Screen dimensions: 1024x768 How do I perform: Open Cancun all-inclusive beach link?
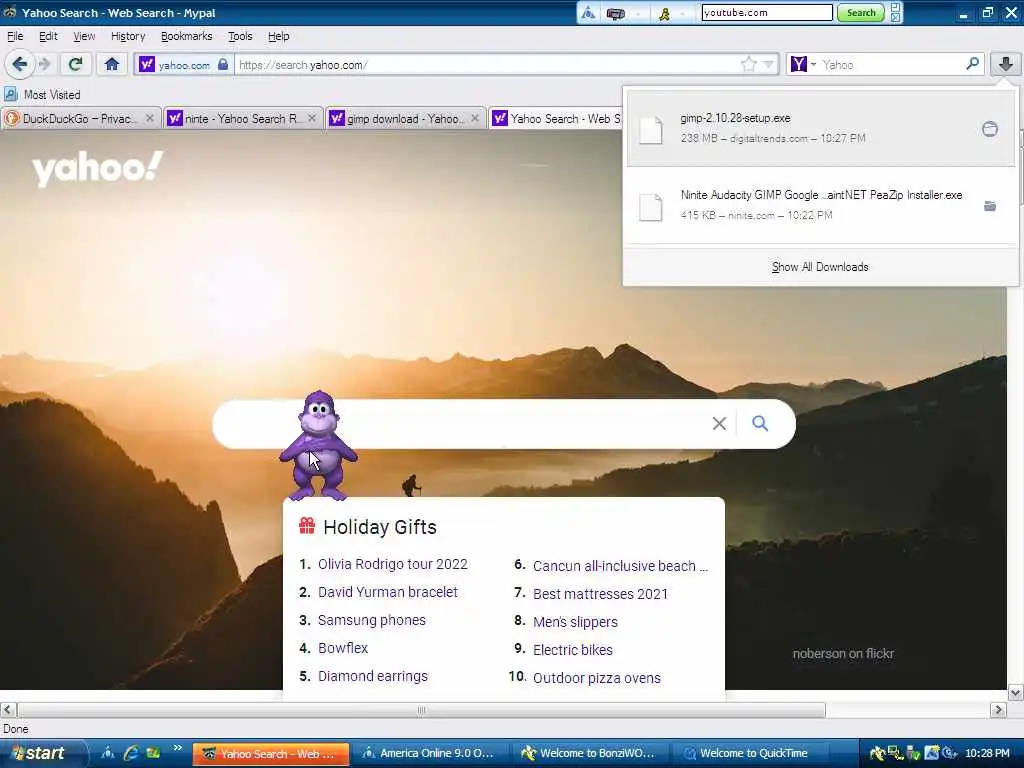click(620, 566)
